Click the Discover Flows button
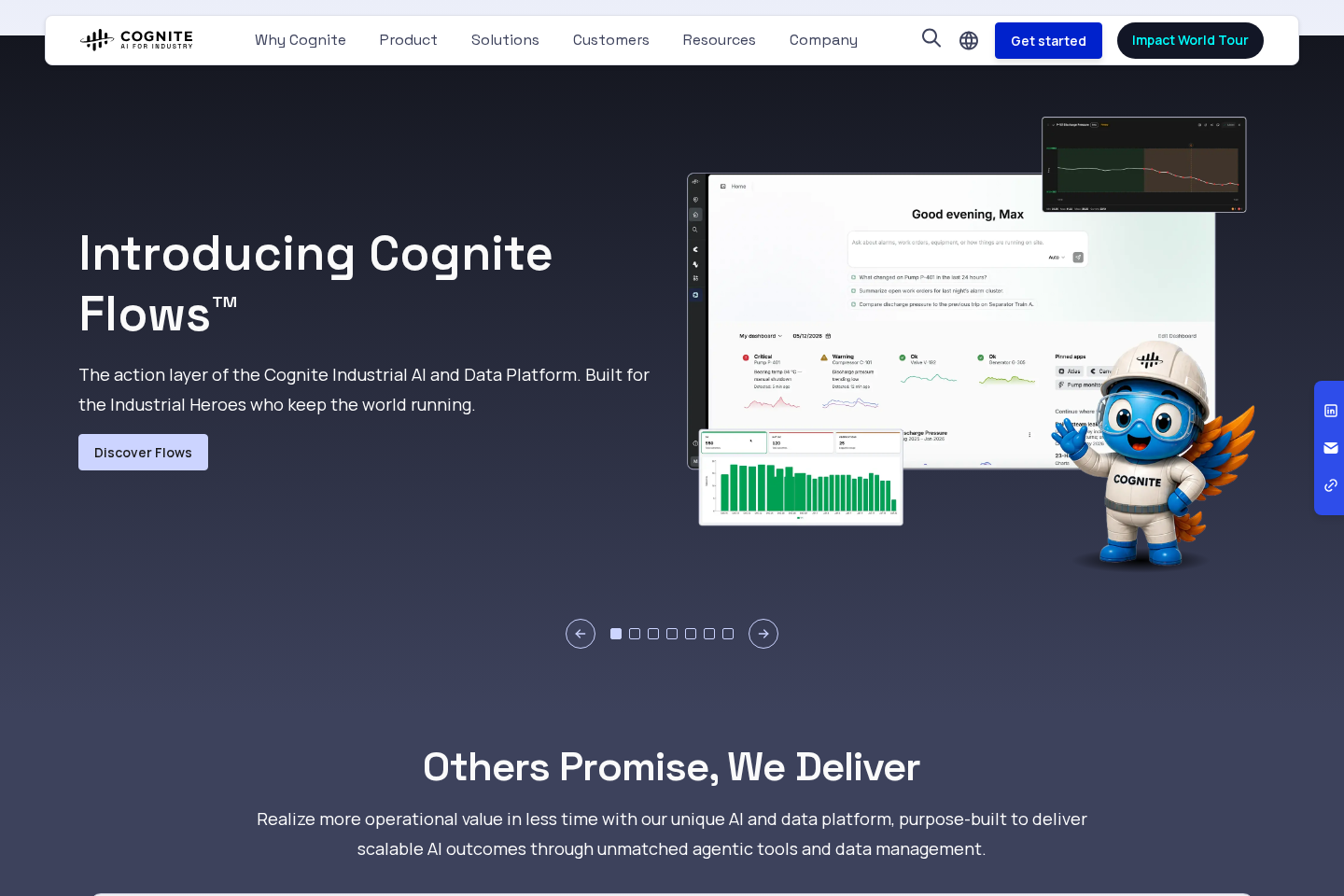 pos(143,452)
